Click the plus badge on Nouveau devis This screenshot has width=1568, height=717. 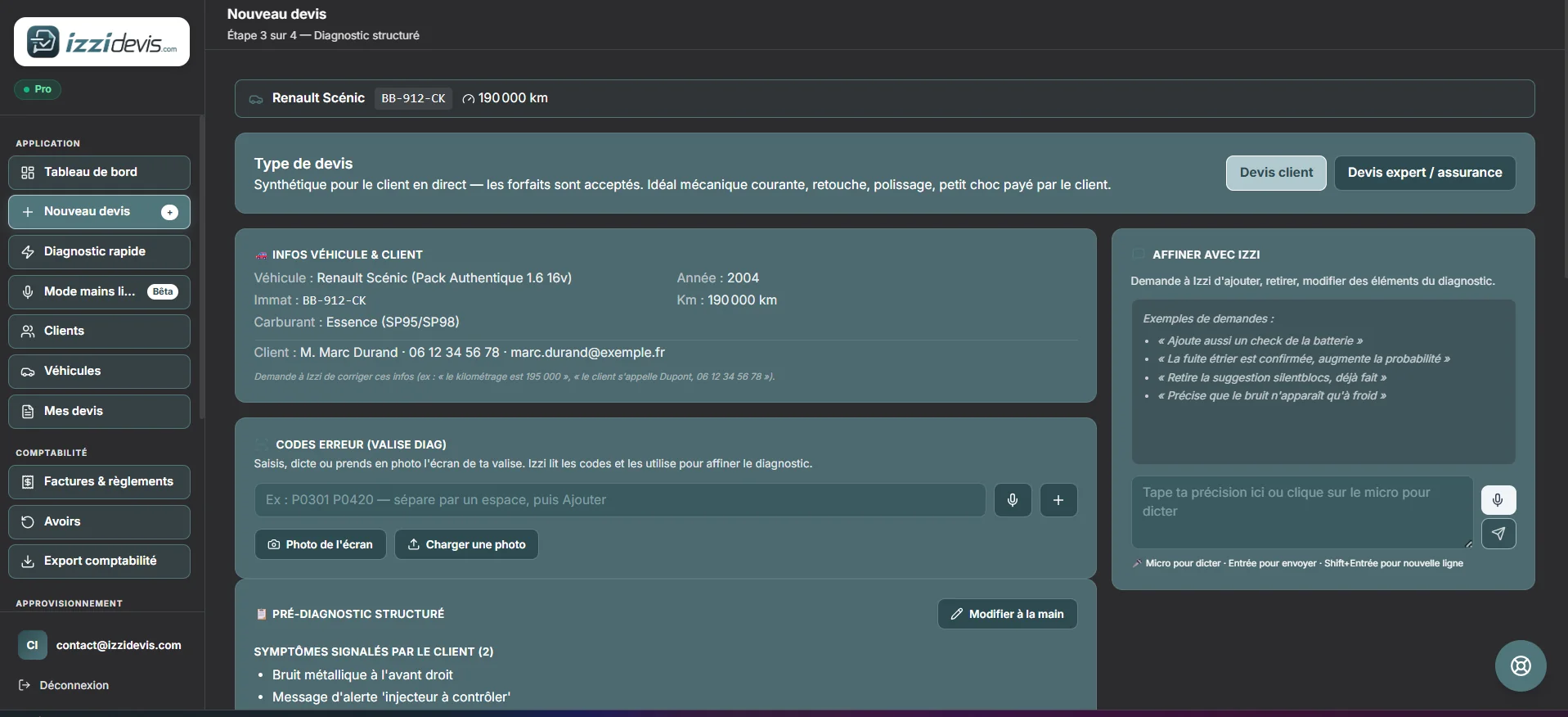(169, 212)
